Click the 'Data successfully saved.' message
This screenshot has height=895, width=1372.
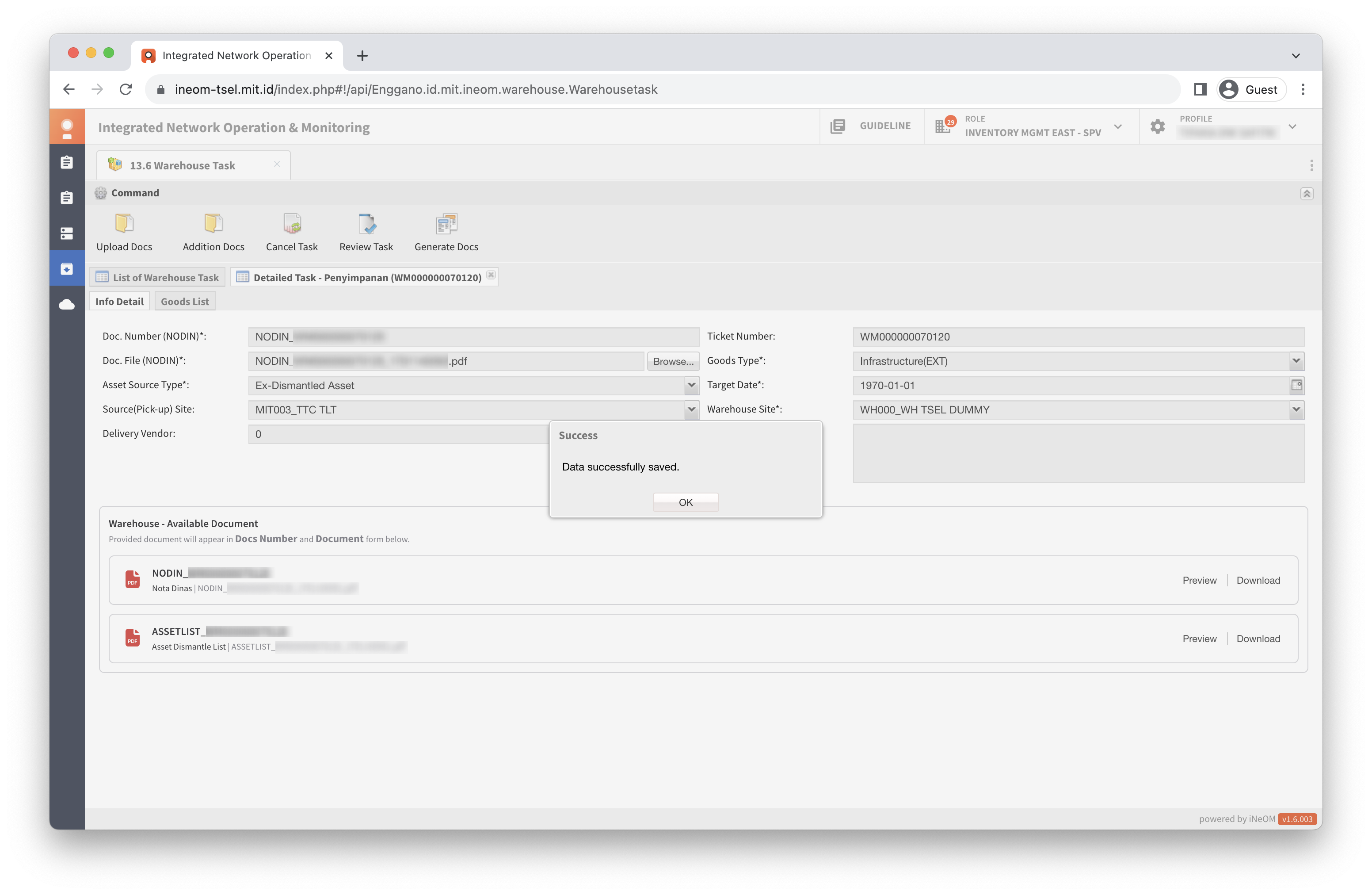pos(620,467)
